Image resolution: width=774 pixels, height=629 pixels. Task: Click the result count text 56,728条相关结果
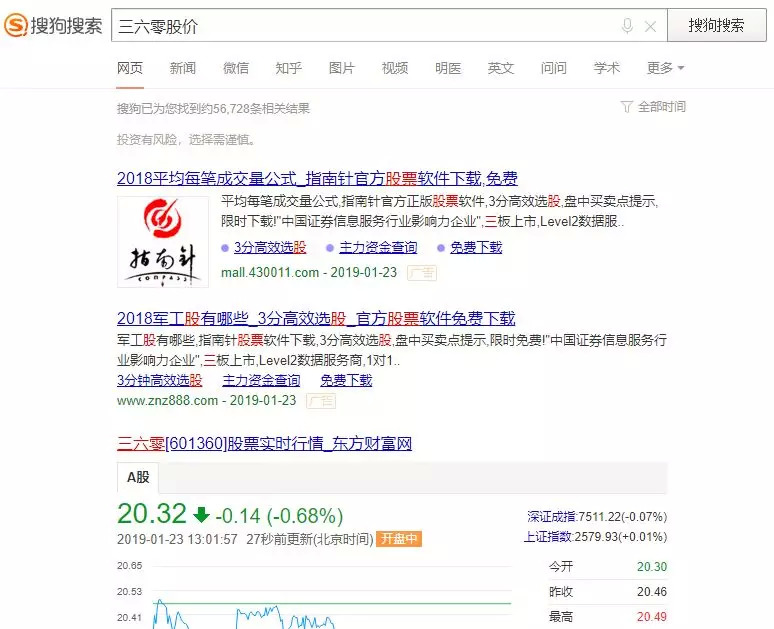[x=261, y=109]
